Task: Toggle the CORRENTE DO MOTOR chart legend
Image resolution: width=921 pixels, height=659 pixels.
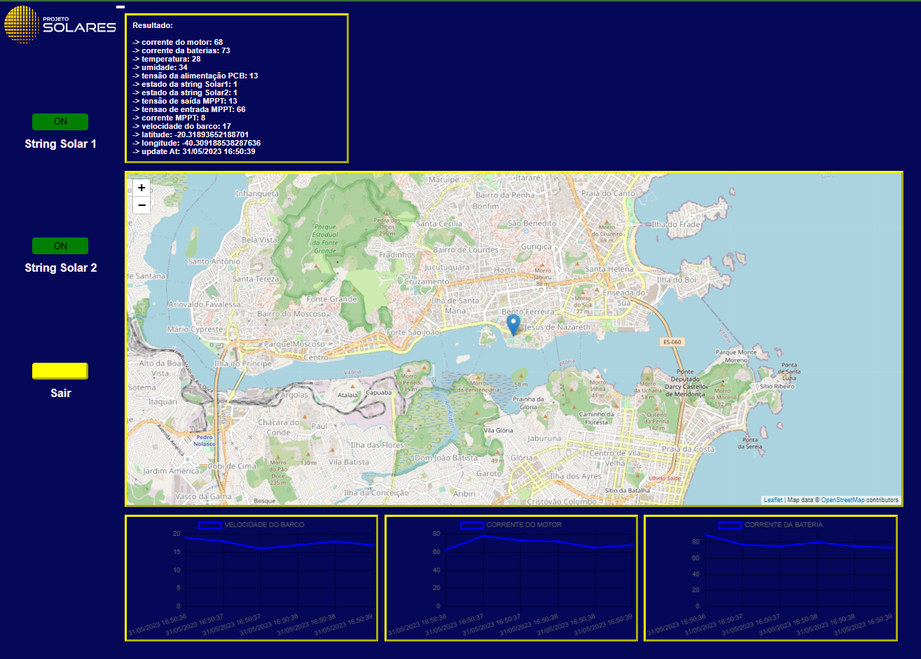Action: point(511,525)
